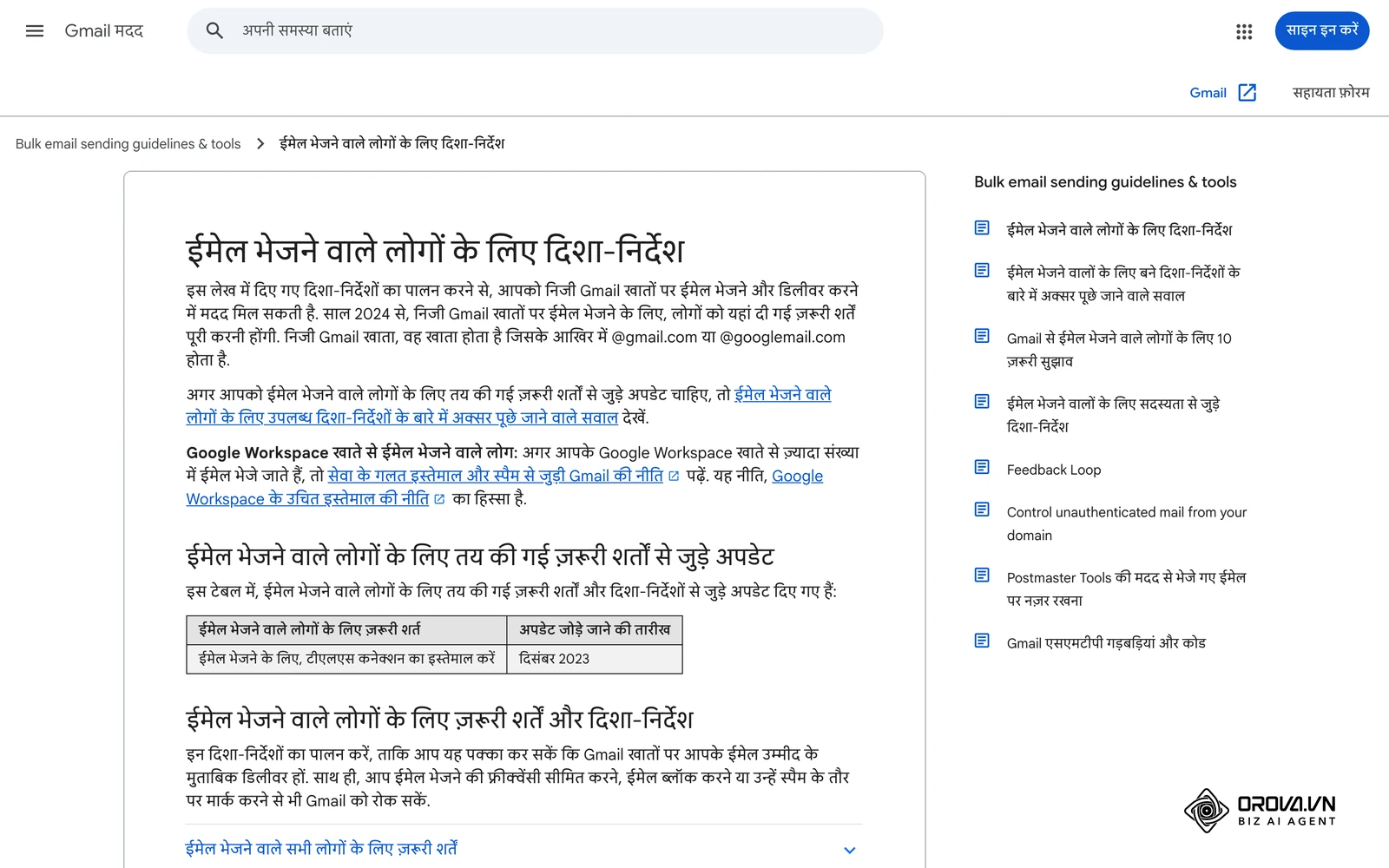Click article icon beside Feedback Loop

point(982,468)
